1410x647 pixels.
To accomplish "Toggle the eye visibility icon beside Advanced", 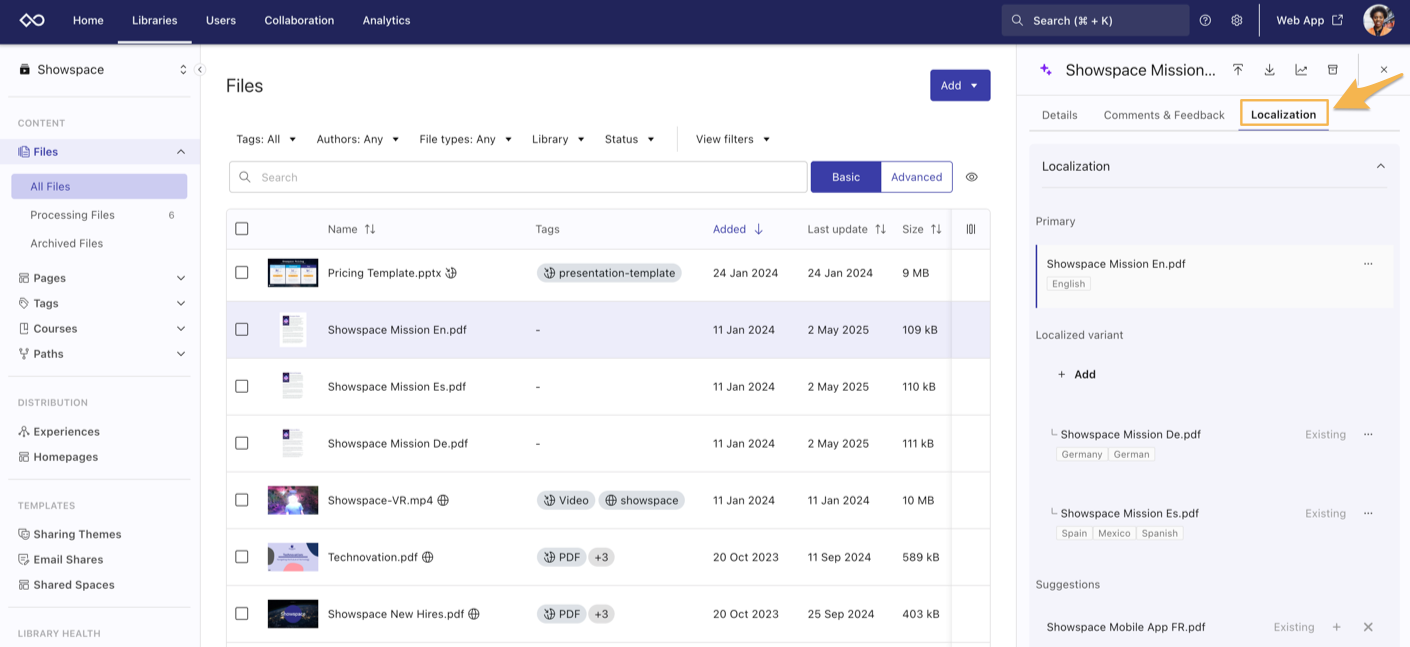I will 971,177.
